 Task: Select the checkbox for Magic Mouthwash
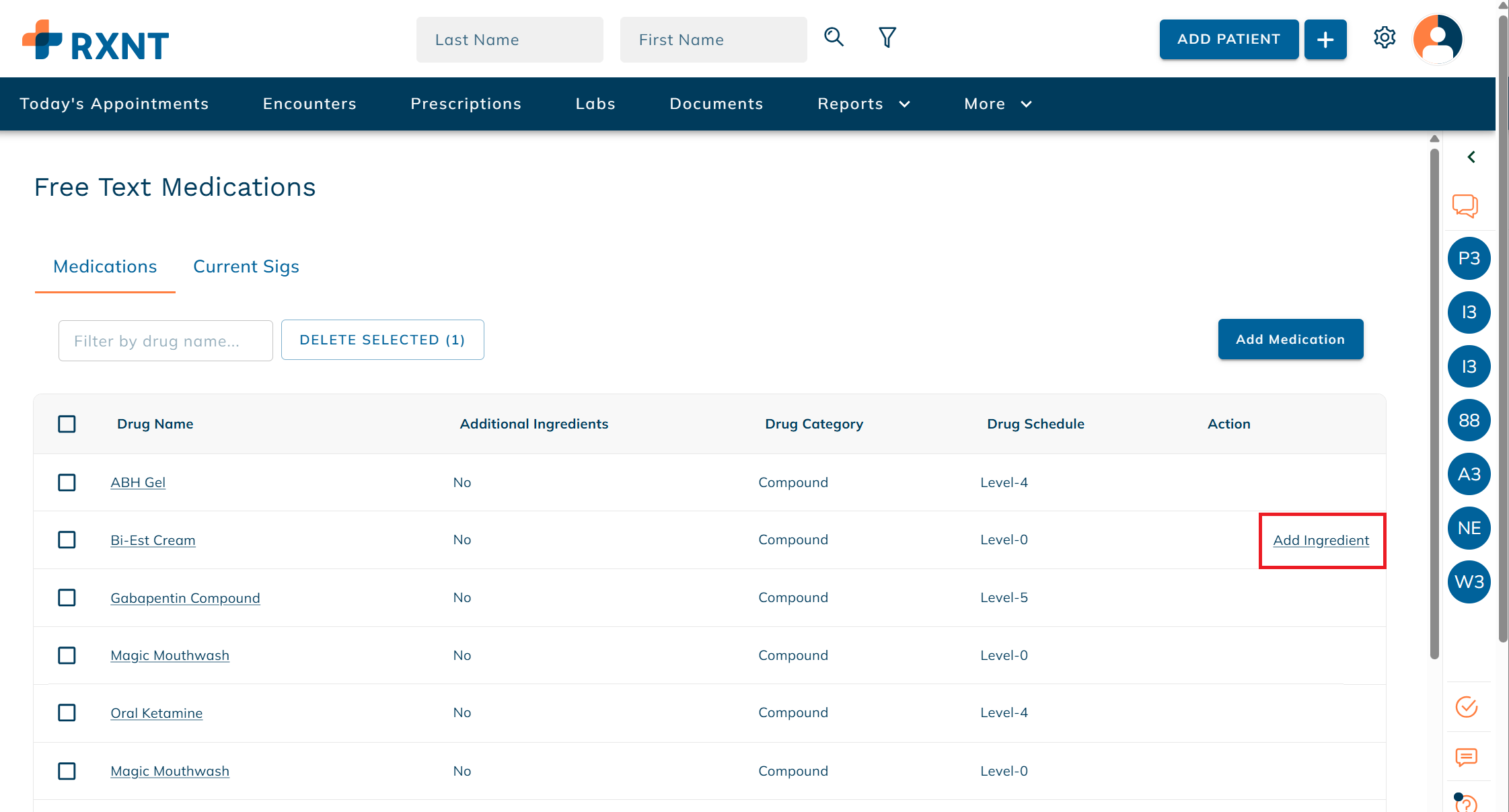pos(67,655)
